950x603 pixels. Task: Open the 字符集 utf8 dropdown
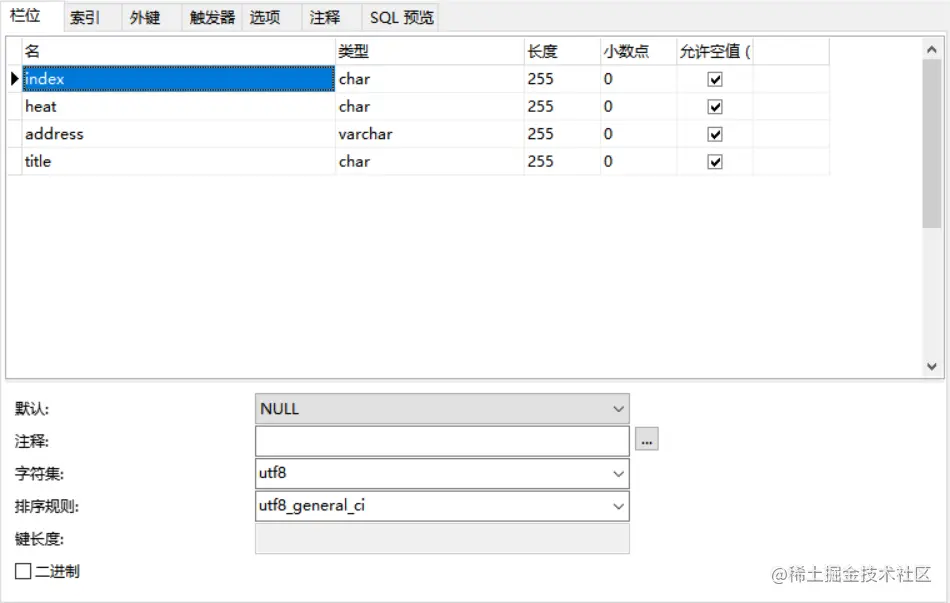pyautogui.click(x=442, y=473)
